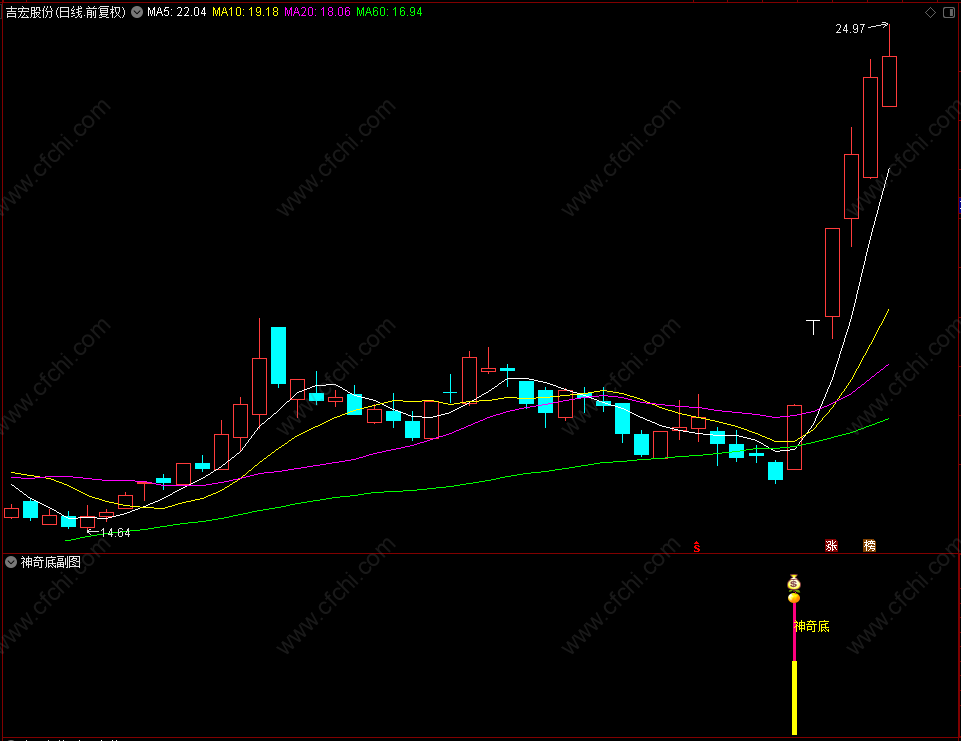Click the 涨 marker icon below the chart
The image size is (961, 741).
(831, 545)
